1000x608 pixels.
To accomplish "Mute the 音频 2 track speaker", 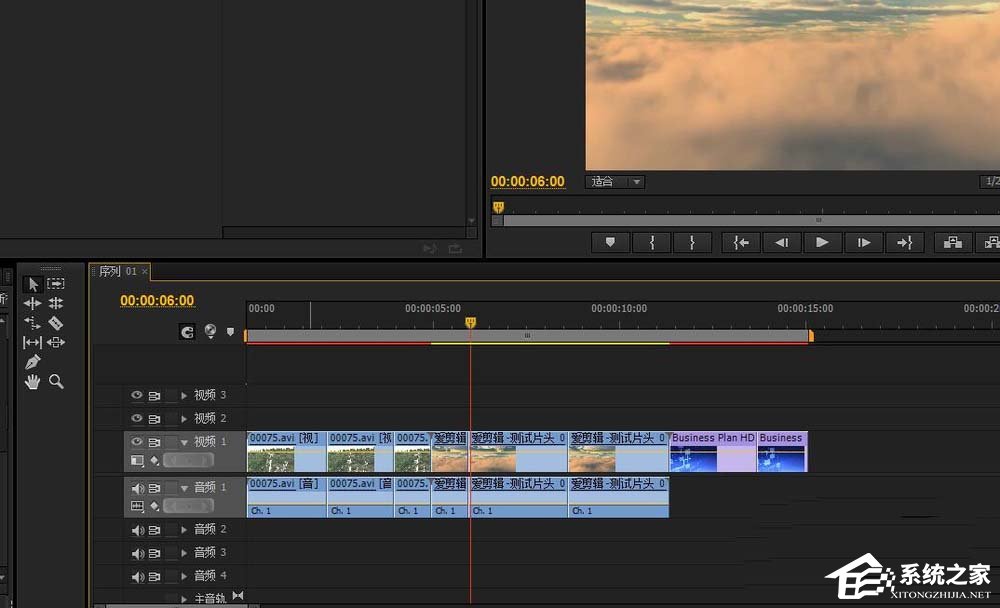I will tap(137, 529).
